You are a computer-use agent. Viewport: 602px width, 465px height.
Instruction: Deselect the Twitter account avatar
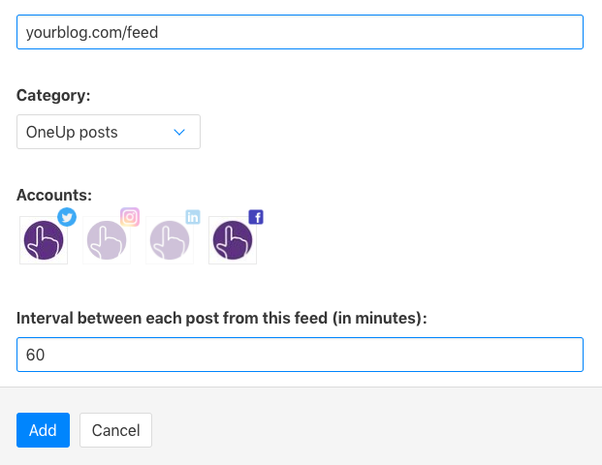point(43,241)
